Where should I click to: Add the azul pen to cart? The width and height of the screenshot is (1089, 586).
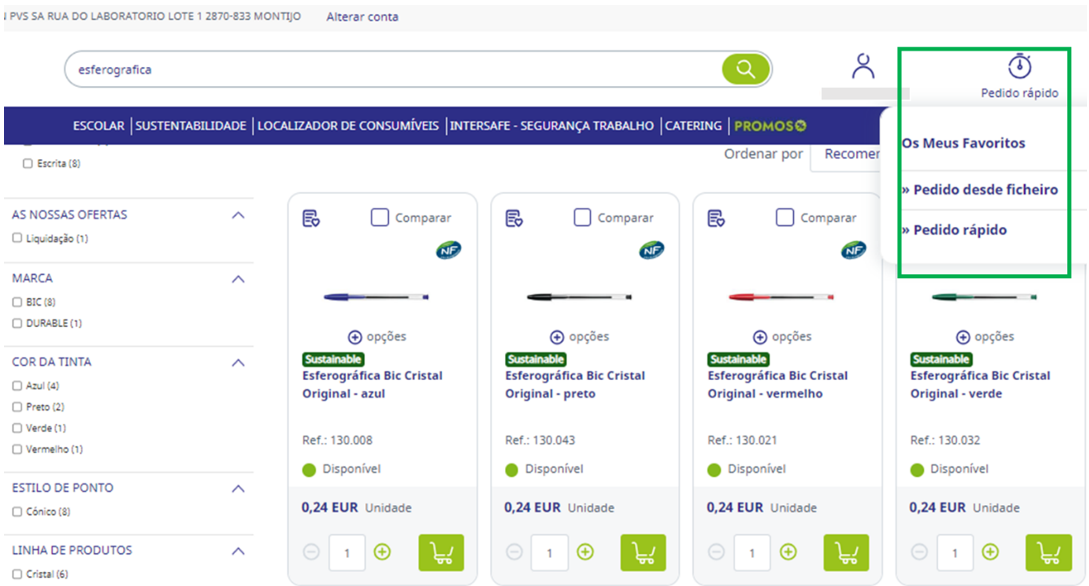click(x=441, y=553)
